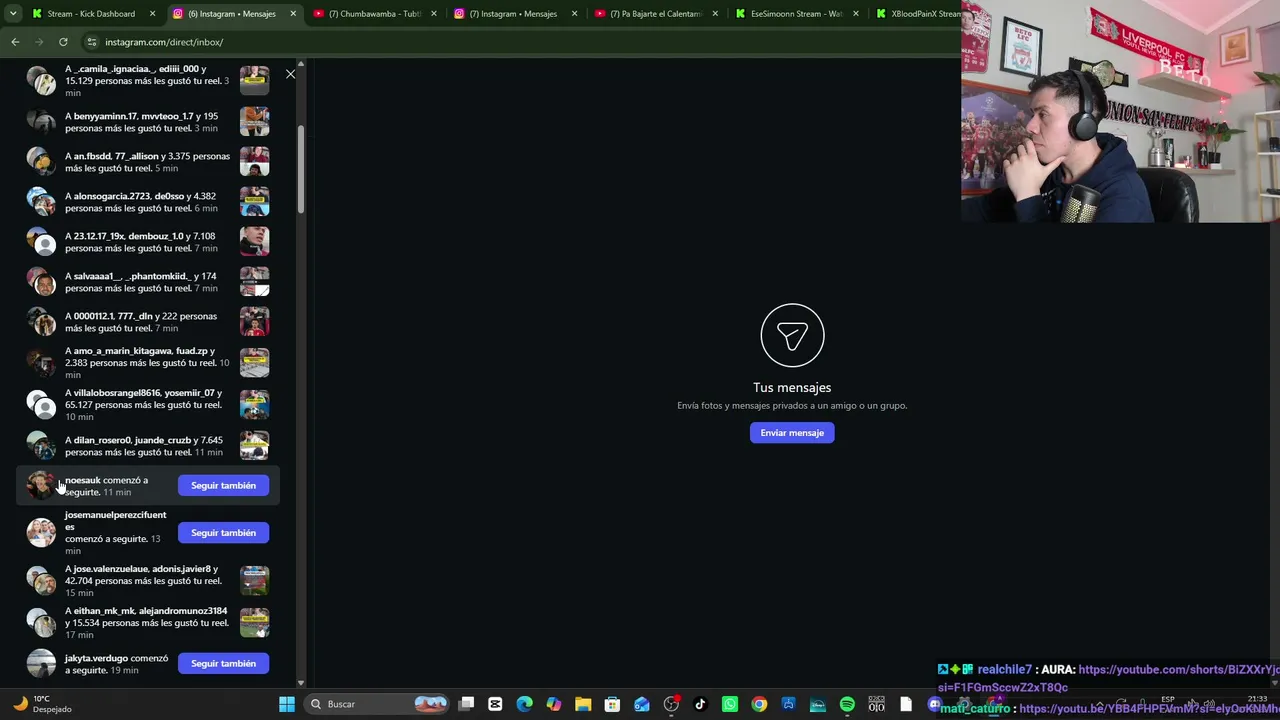Follow back noesauk with Seguir también
The height and width of the screenshot is (720, 1280).
(x=223, y=485)
